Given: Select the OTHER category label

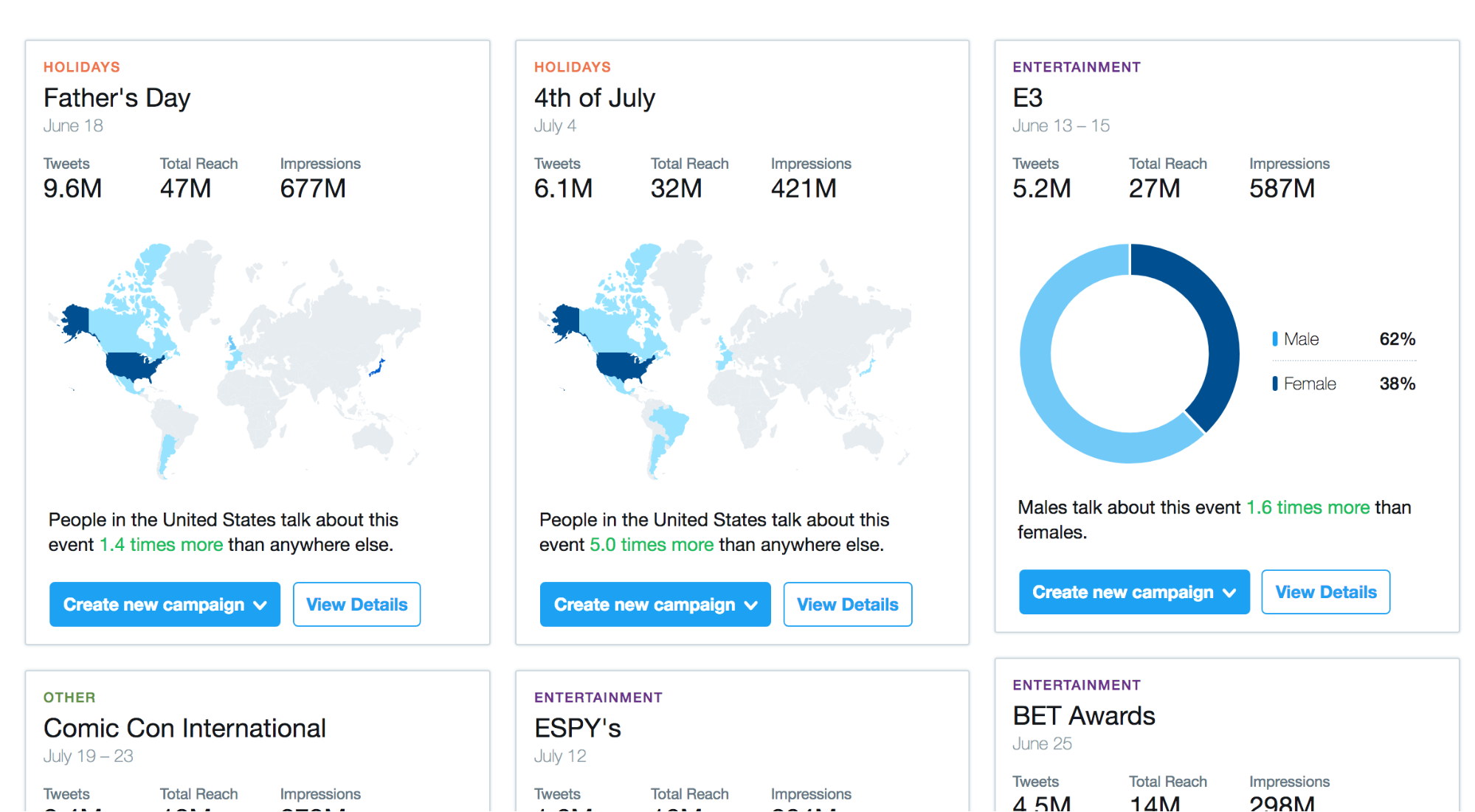Looking at the screenshot, I should coord(69,697).
